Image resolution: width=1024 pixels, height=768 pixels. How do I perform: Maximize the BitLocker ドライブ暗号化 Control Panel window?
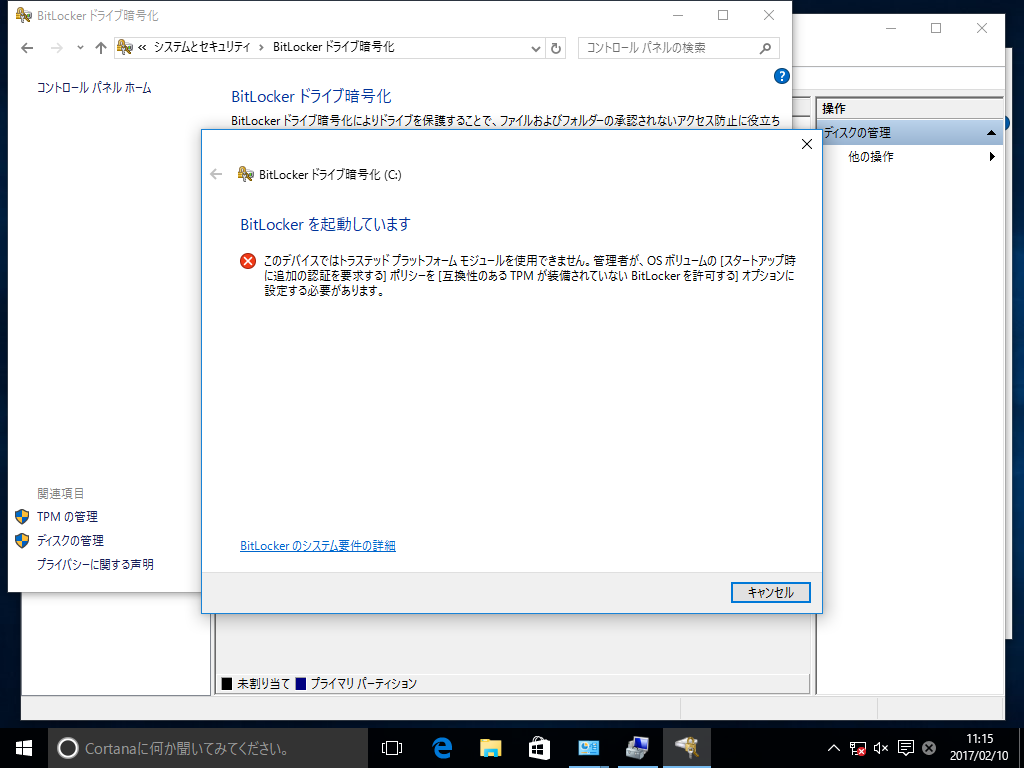tap(723, 15)
